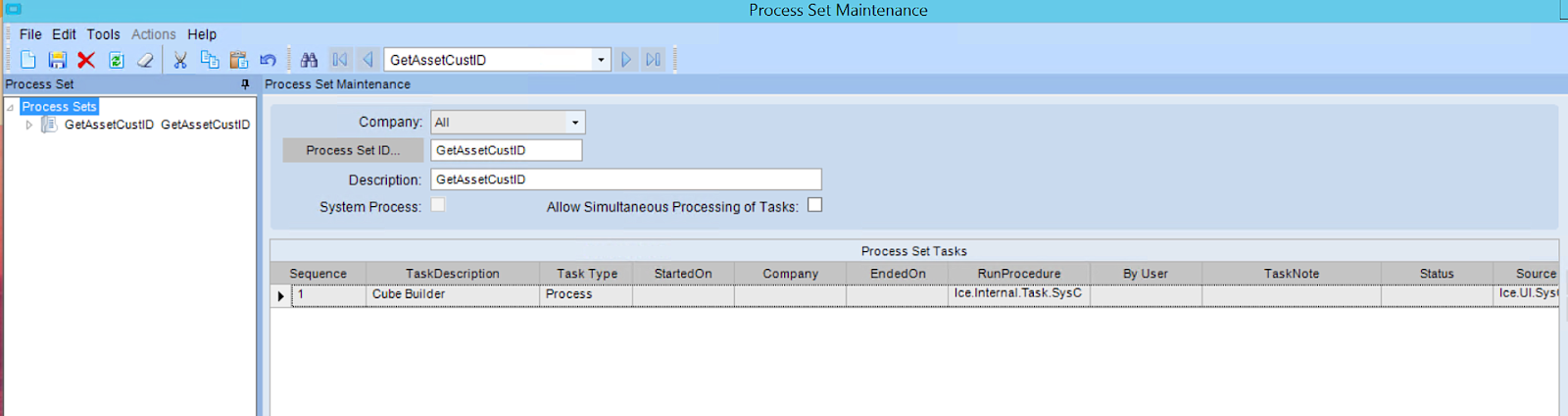The image size is (1568, 416).
Task: Enable Allow Simultaneous Processing of Tasks
Action: point(814,205)
